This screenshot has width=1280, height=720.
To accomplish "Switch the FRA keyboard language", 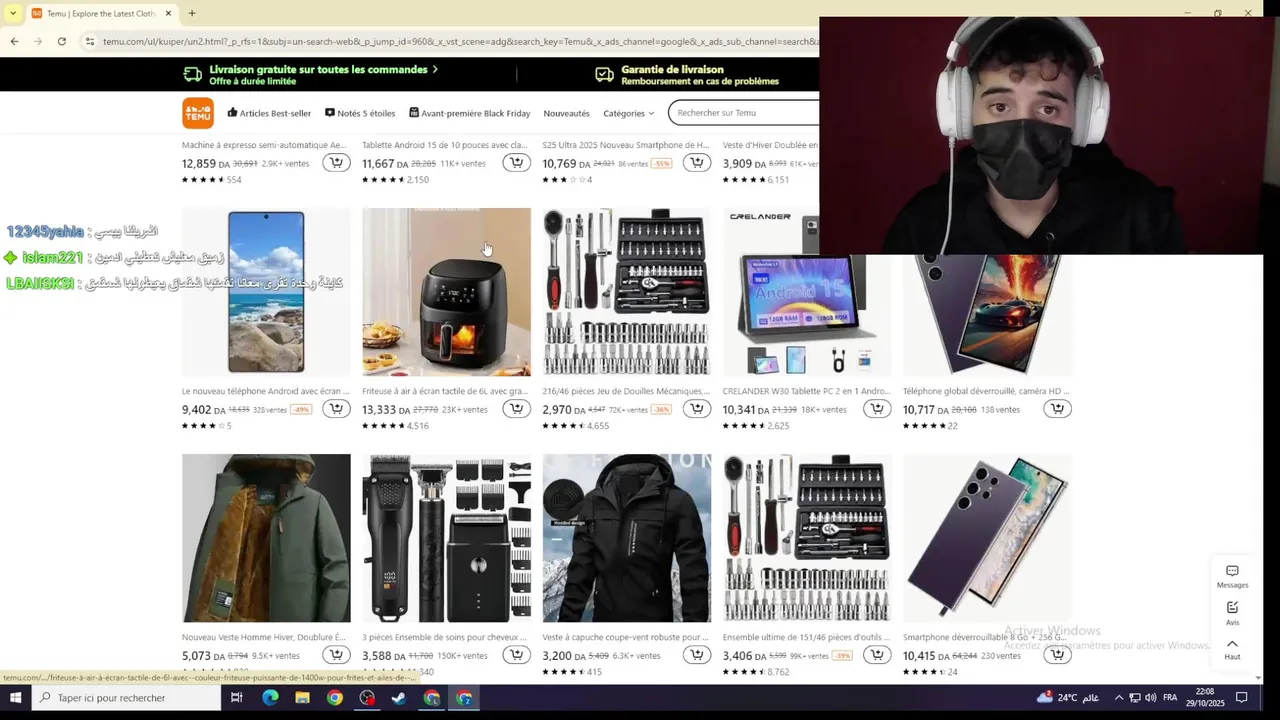I will pyautogui.click(x=1171, y=698).
